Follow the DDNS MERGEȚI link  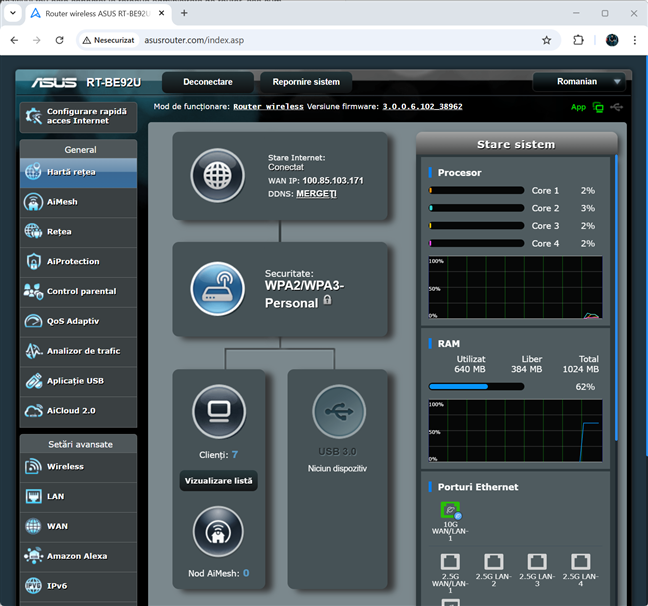point(316,194)
